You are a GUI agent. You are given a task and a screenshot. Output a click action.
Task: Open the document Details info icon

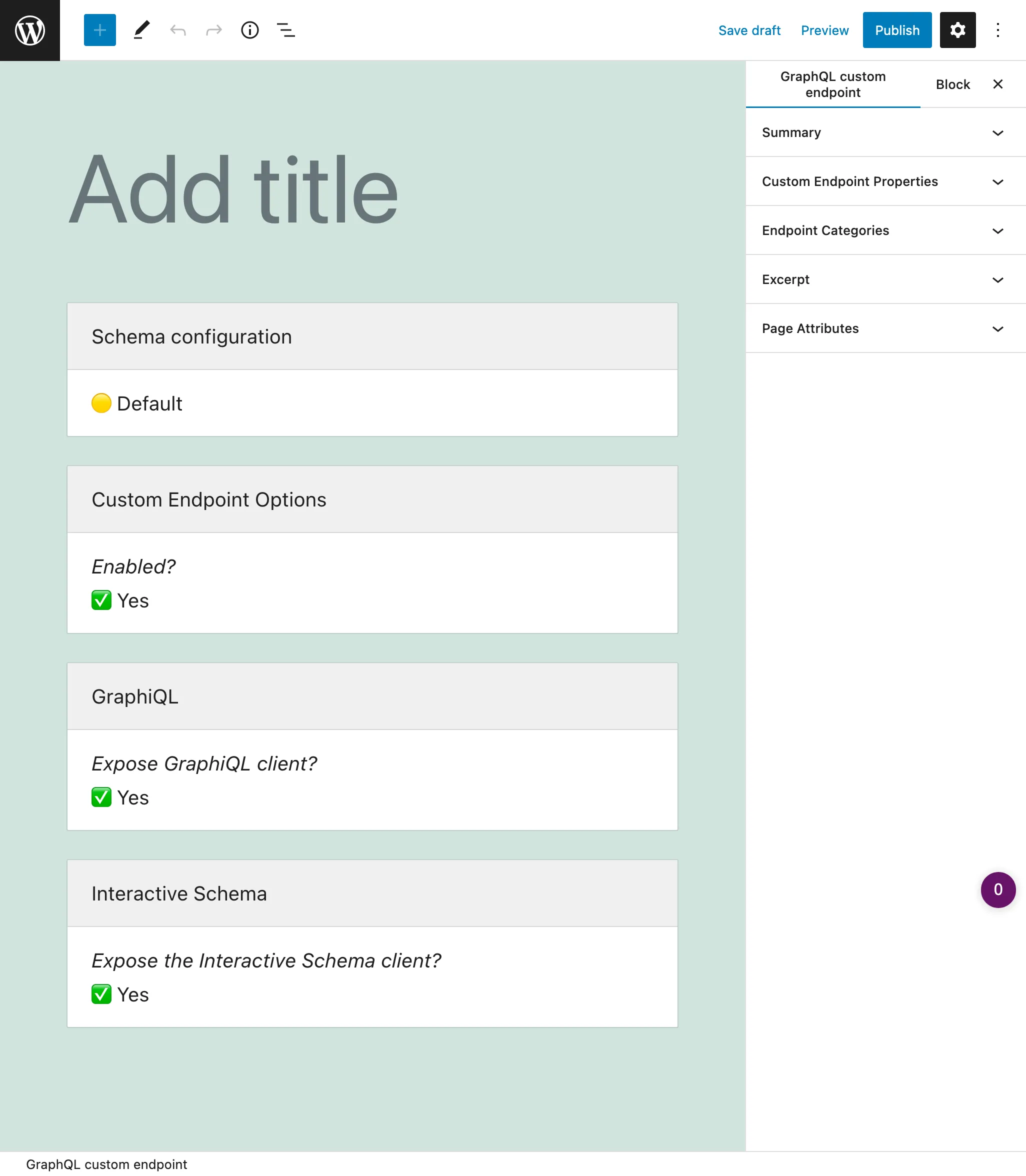(249, 30)
